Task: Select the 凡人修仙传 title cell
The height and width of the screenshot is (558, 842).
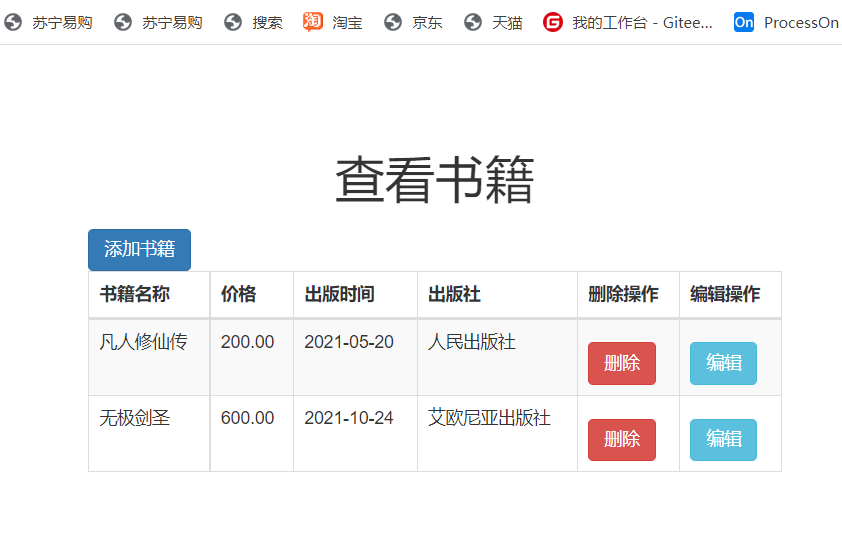Action: pos(149,358)
